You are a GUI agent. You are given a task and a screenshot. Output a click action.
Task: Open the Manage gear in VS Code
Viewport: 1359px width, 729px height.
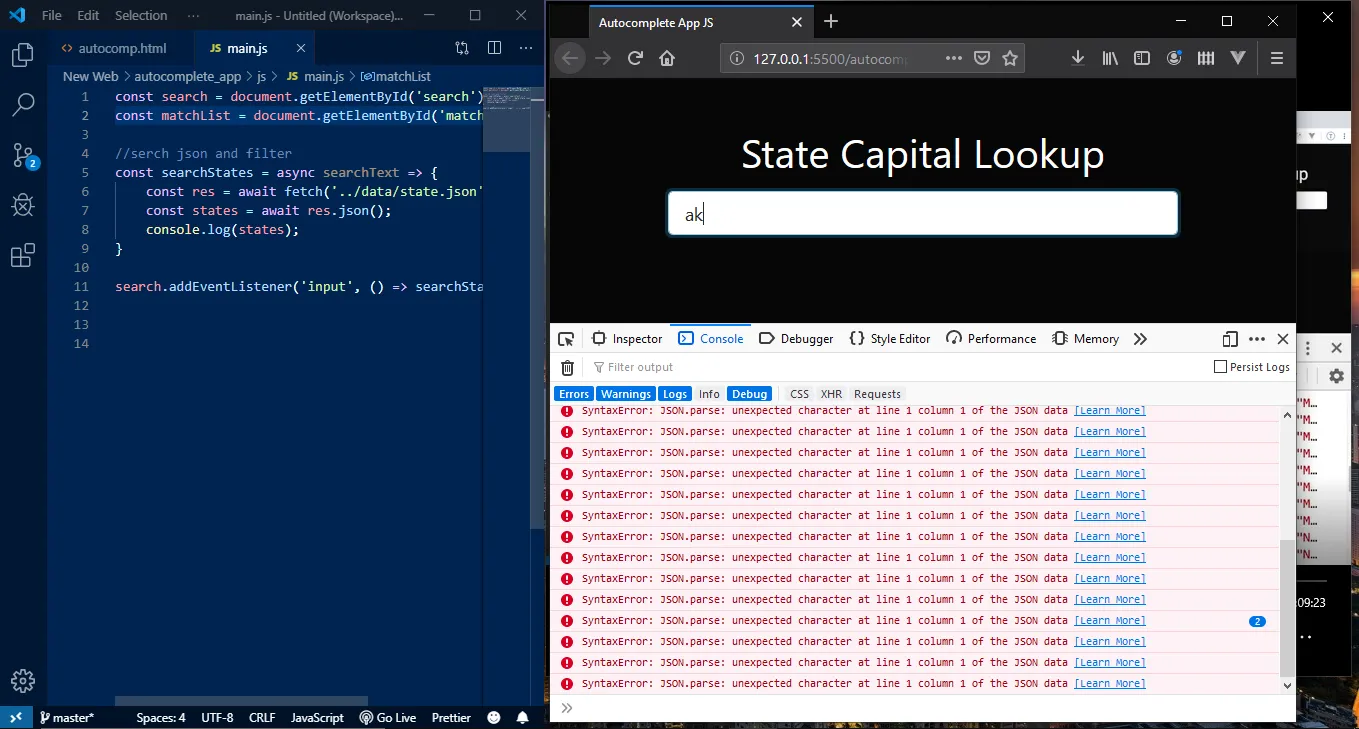click(x=23, y=681)
